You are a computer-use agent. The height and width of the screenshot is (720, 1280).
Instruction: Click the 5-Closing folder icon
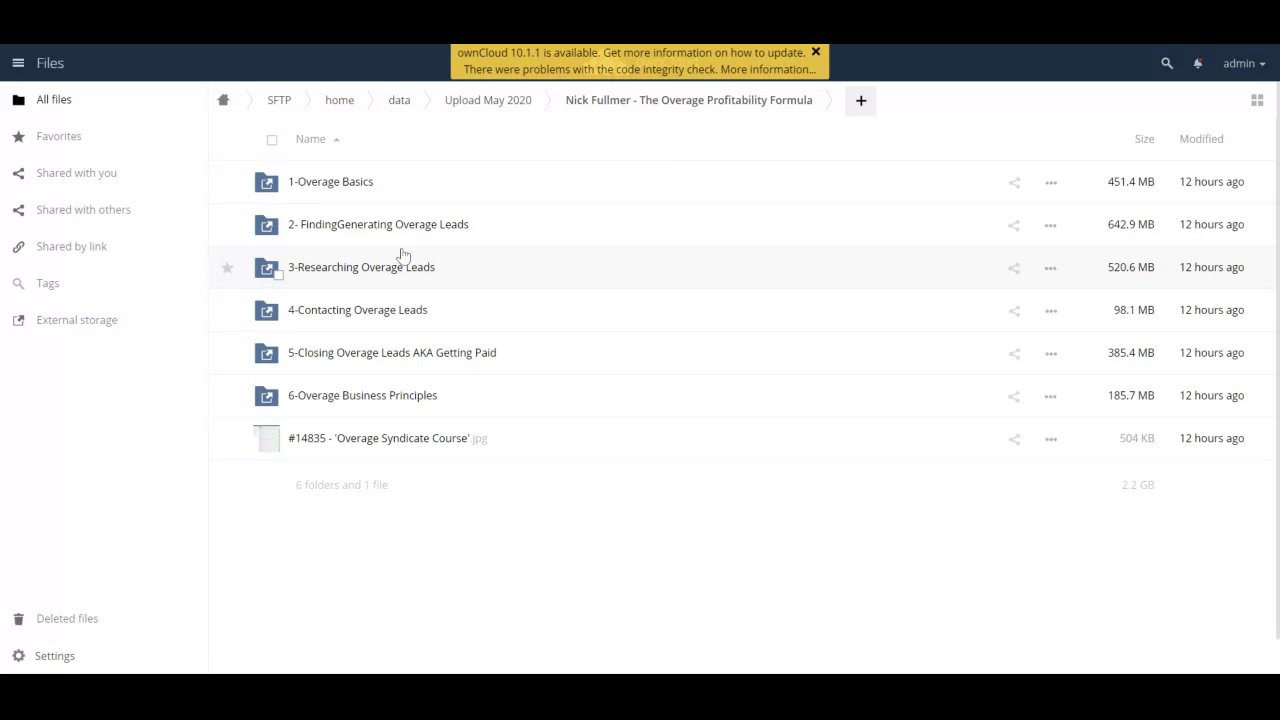point(266,353)
